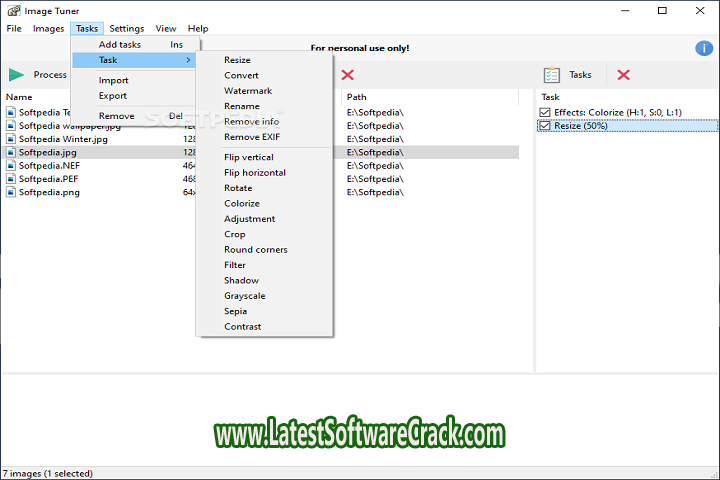Select Convert in the submenu
Image resolution: width=720 pixels, height=480 pixels.
click(x=264, y=75)
